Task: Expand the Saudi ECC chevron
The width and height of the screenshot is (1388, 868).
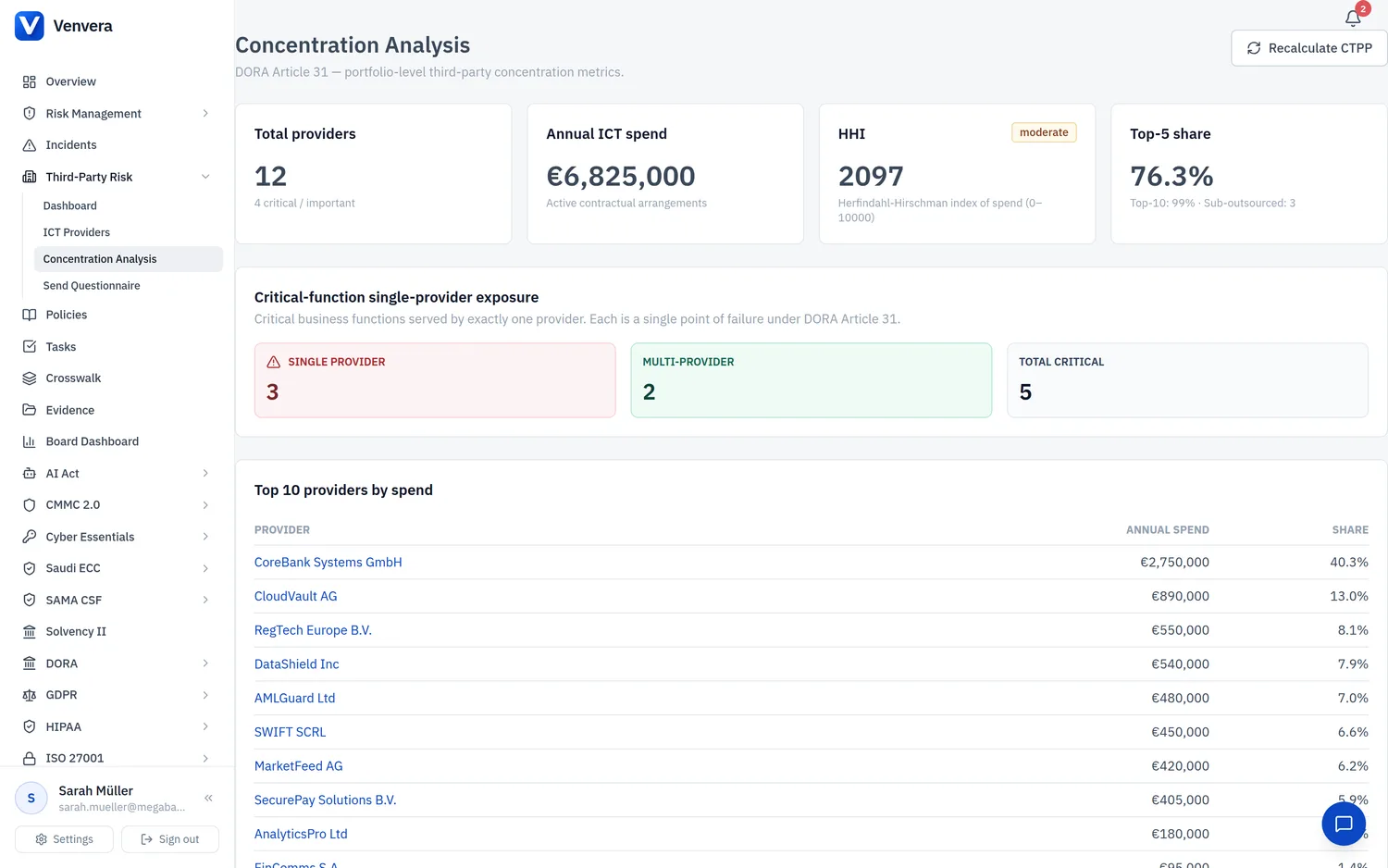Action: [205, 568]
